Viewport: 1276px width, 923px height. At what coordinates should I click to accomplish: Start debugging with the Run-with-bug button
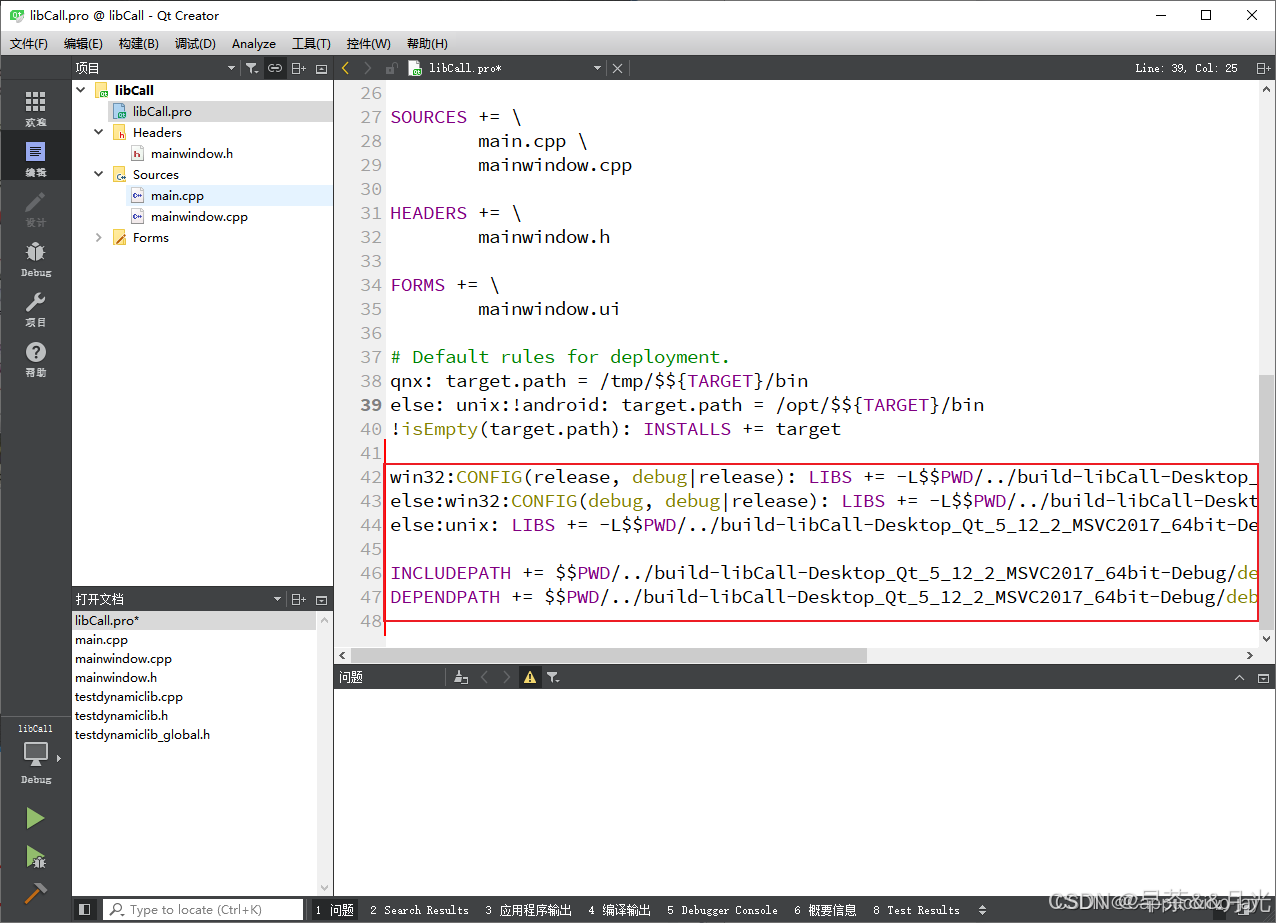[35, 856]
